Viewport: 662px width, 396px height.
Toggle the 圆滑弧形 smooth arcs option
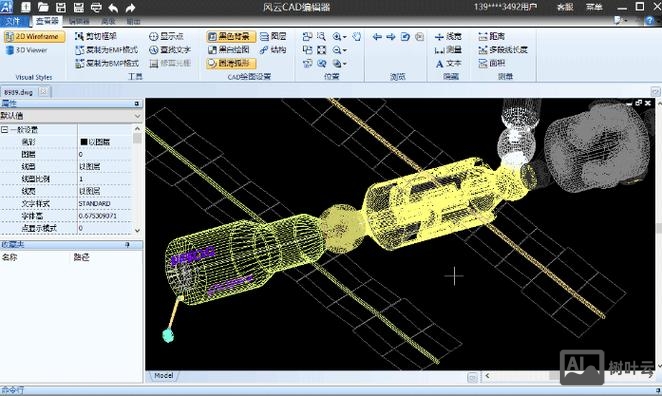[x=231, y=63]
